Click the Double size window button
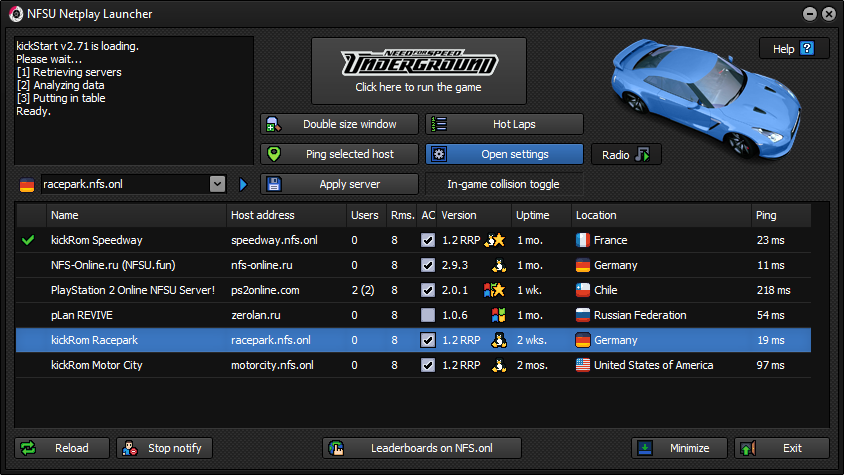The image size is (844, 475). click(x=340, y=124)
